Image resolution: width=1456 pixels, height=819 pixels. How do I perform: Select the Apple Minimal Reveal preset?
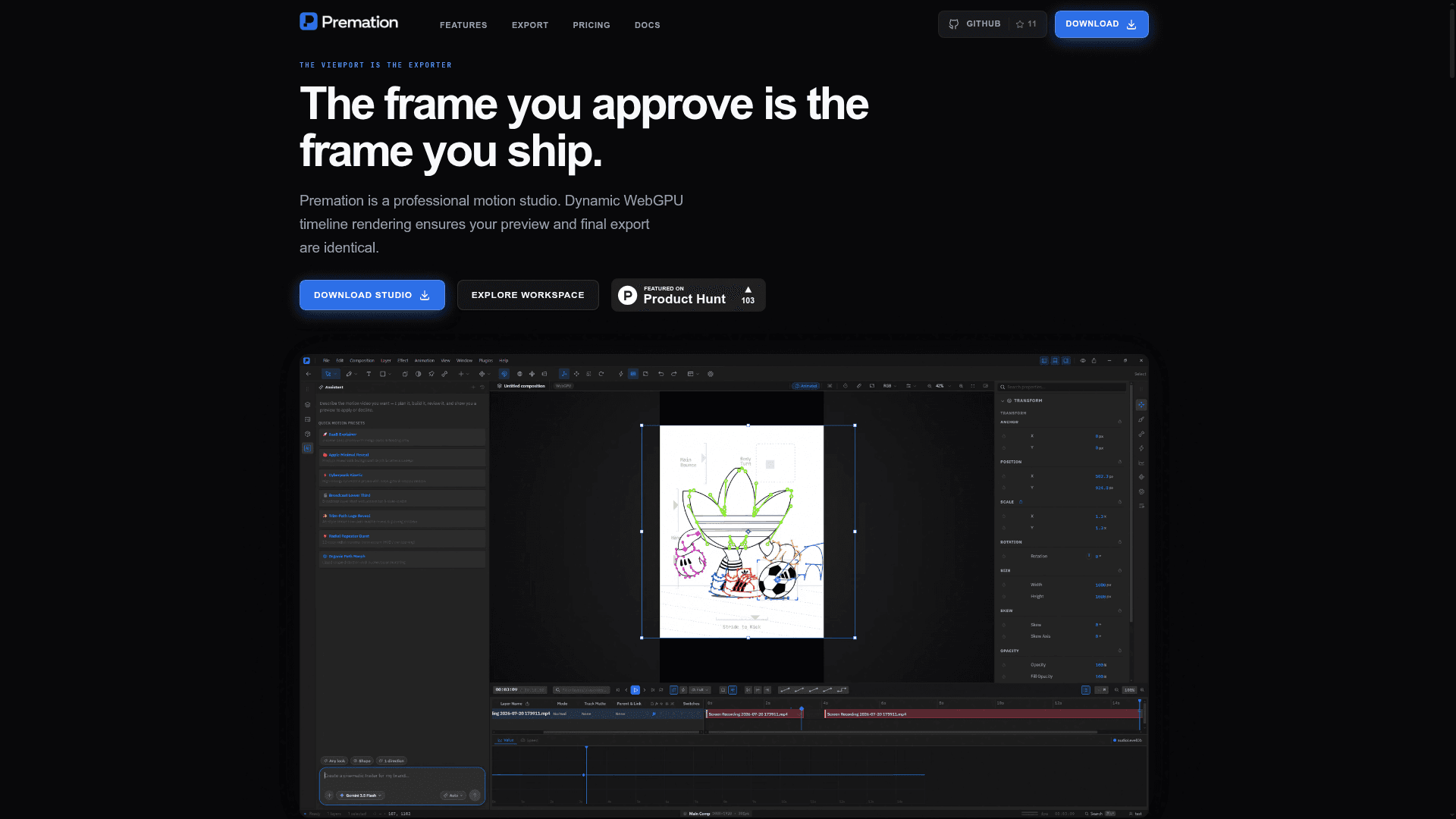[x=402, y=457]
